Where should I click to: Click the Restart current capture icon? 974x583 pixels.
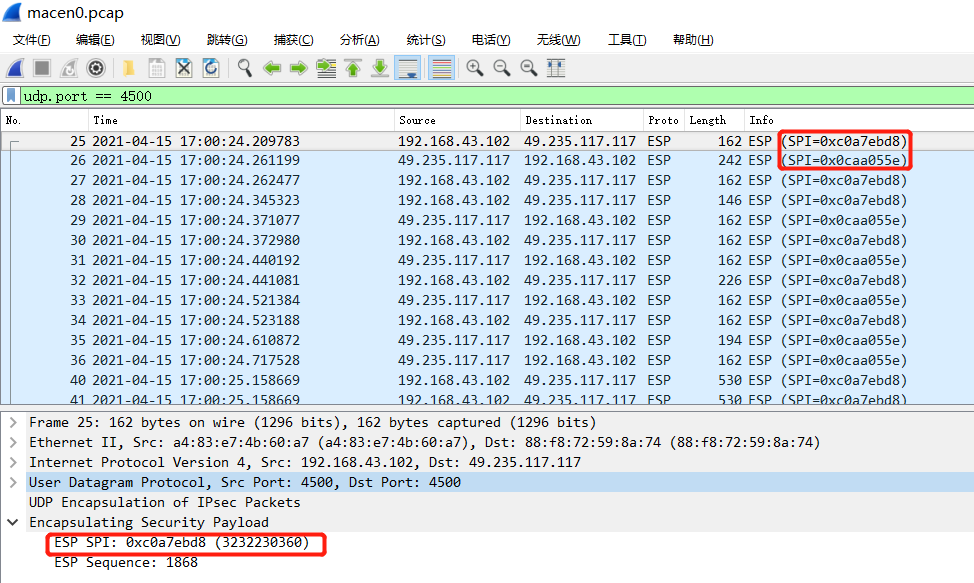tap(65, 68)
